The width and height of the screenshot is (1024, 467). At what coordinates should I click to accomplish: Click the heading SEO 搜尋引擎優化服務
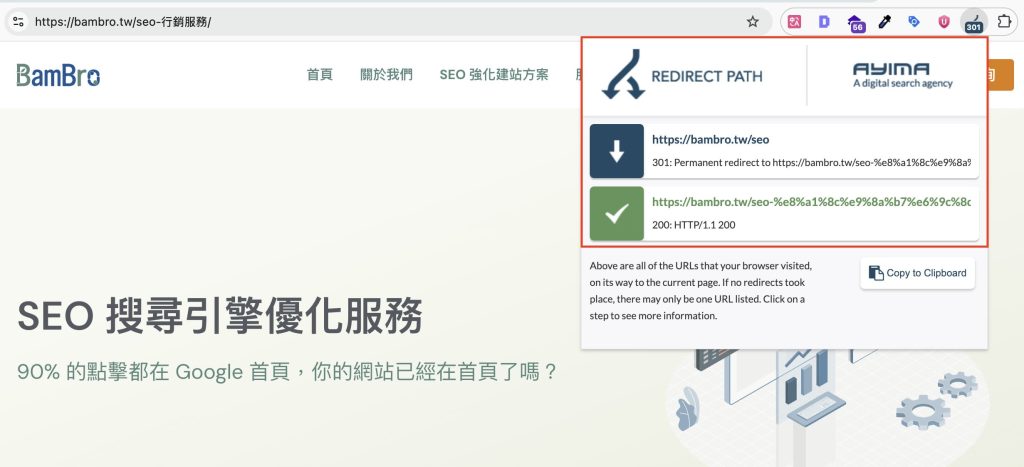pyautogui.click(x=220, y=317)
